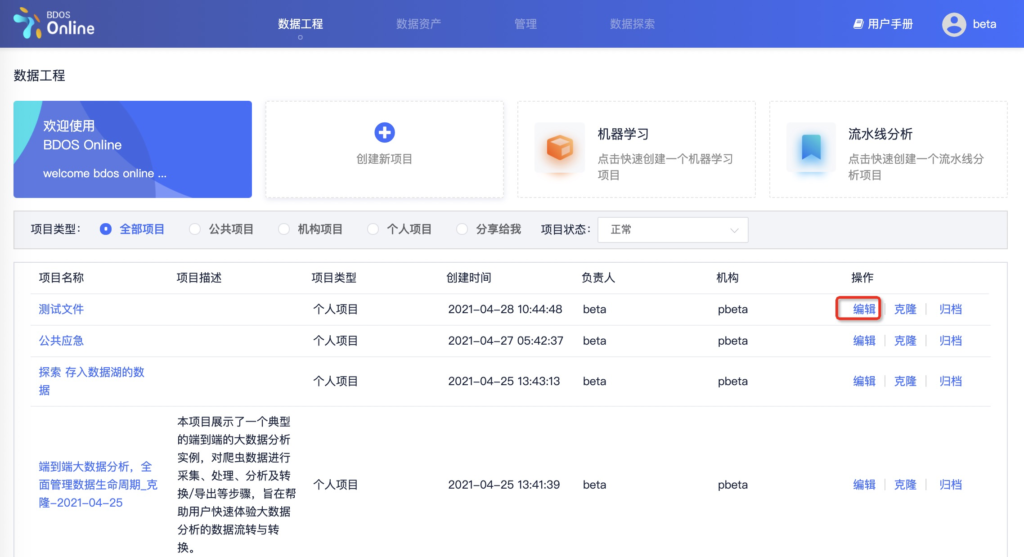Click the date 2021-04-25 13:43:13
The width and height of the screenshot is (1024, 557).
click(x=504, y=381)
